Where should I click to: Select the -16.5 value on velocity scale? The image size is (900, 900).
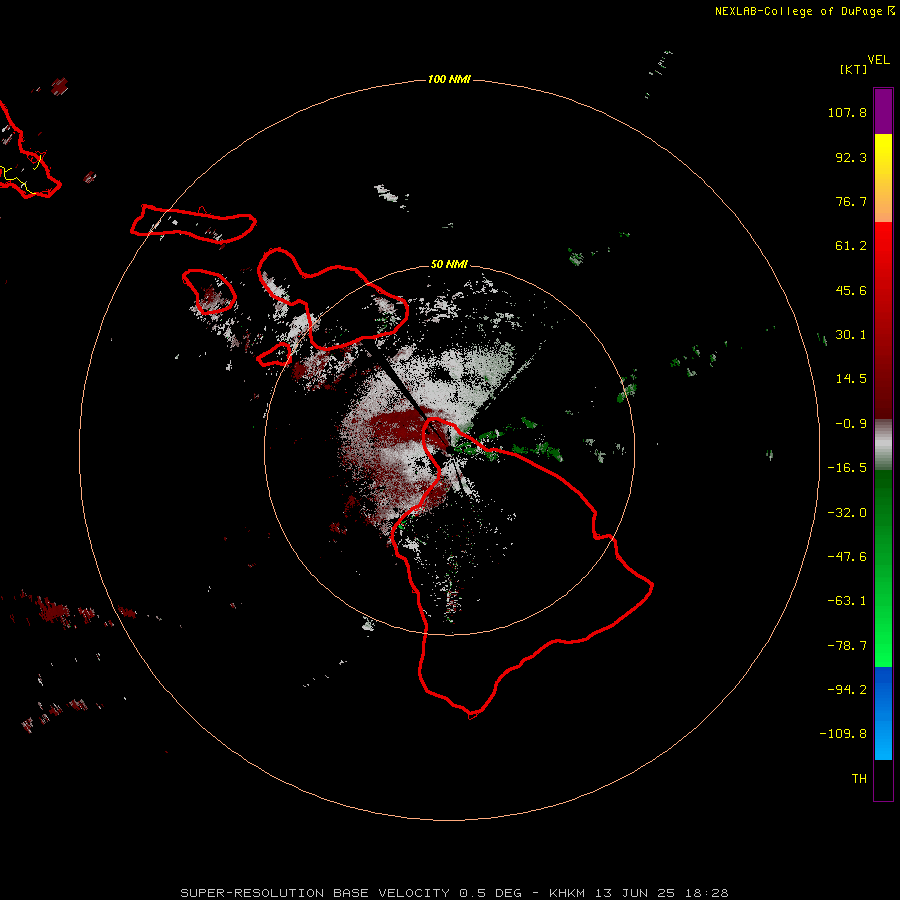point(847,468)
